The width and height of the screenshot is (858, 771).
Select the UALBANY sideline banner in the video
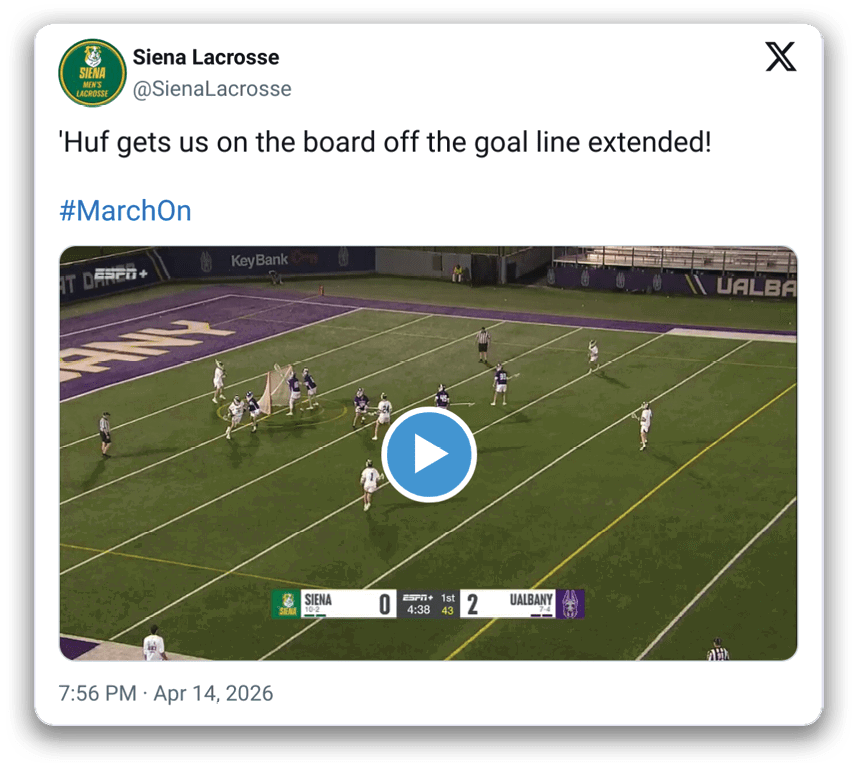click(x=756, y=286)
